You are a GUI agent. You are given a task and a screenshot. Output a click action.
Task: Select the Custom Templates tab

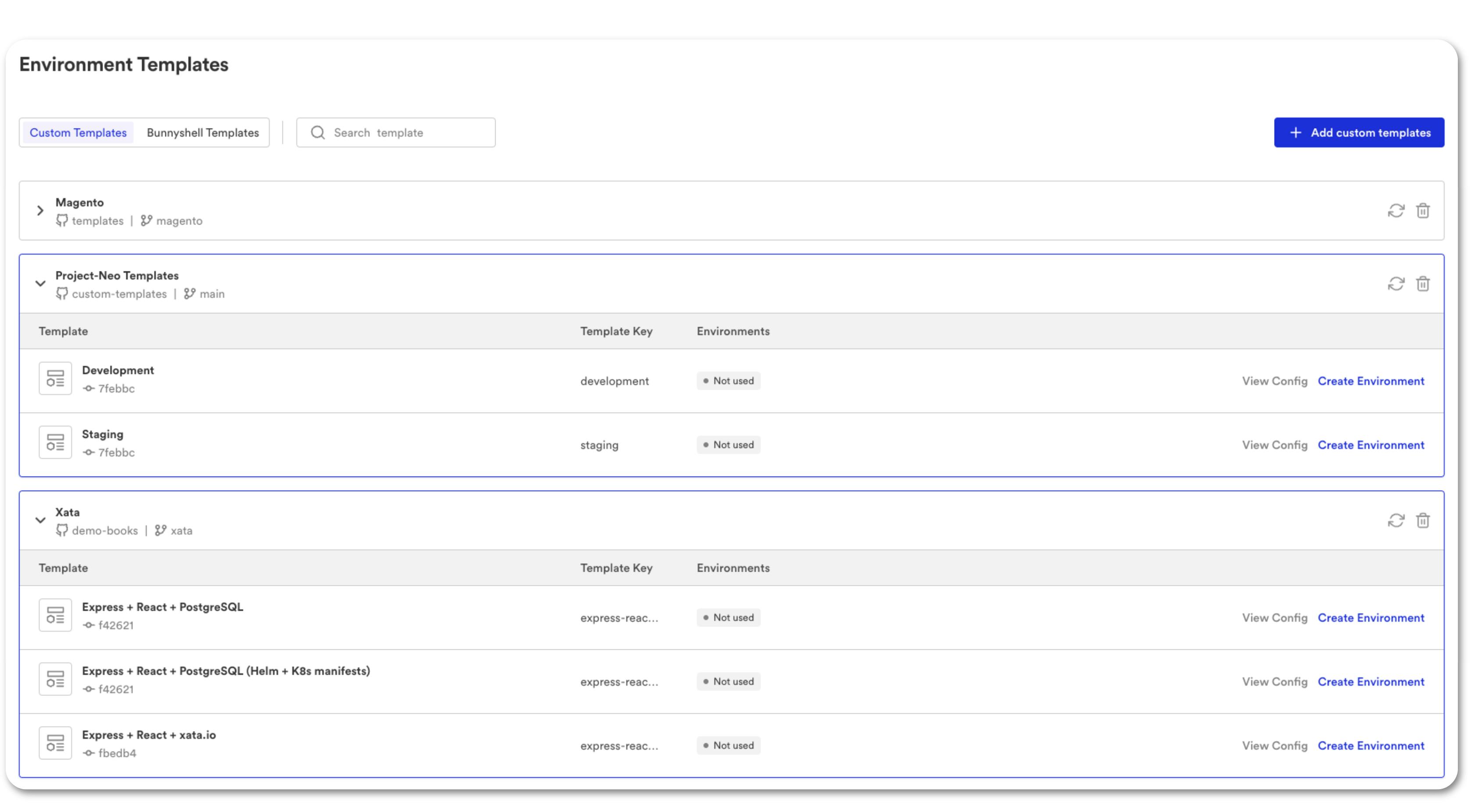(78, 132)
